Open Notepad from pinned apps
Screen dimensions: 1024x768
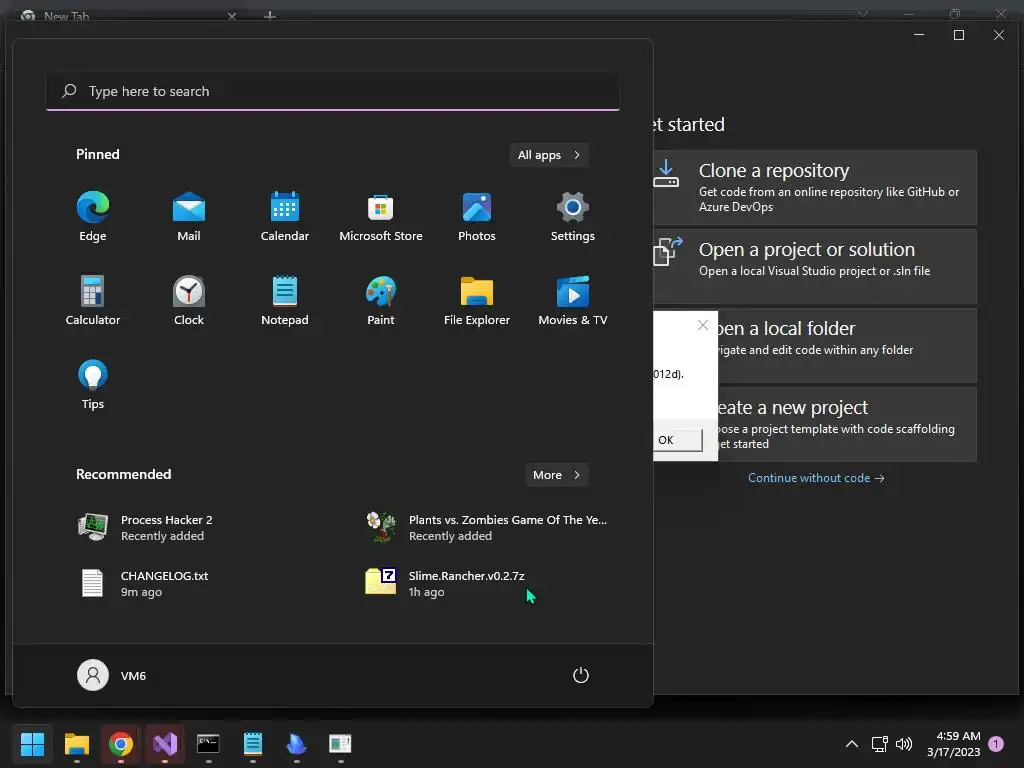point(285,301)
